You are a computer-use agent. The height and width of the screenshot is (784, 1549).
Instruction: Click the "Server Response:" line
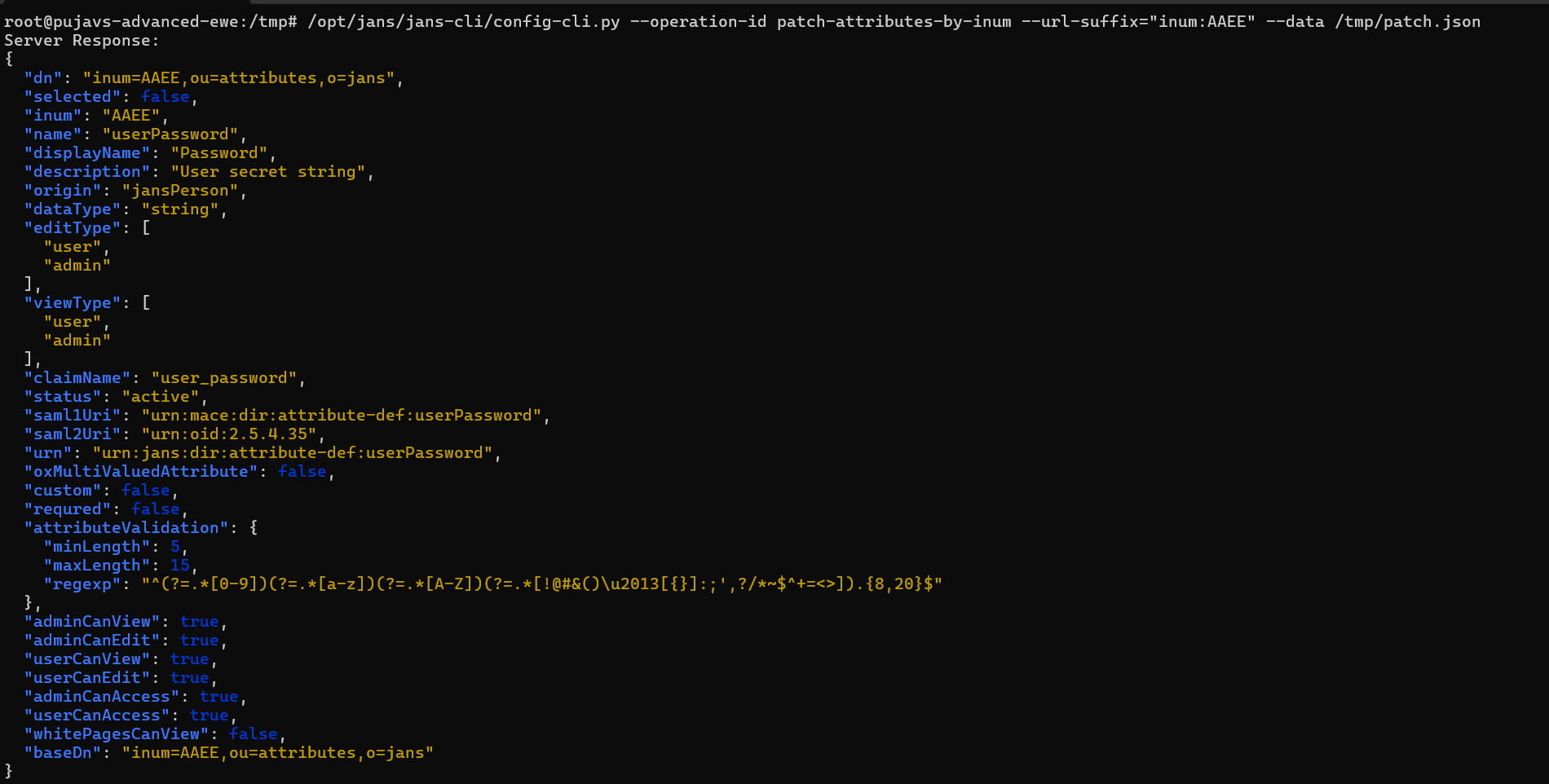click(82, 41)
